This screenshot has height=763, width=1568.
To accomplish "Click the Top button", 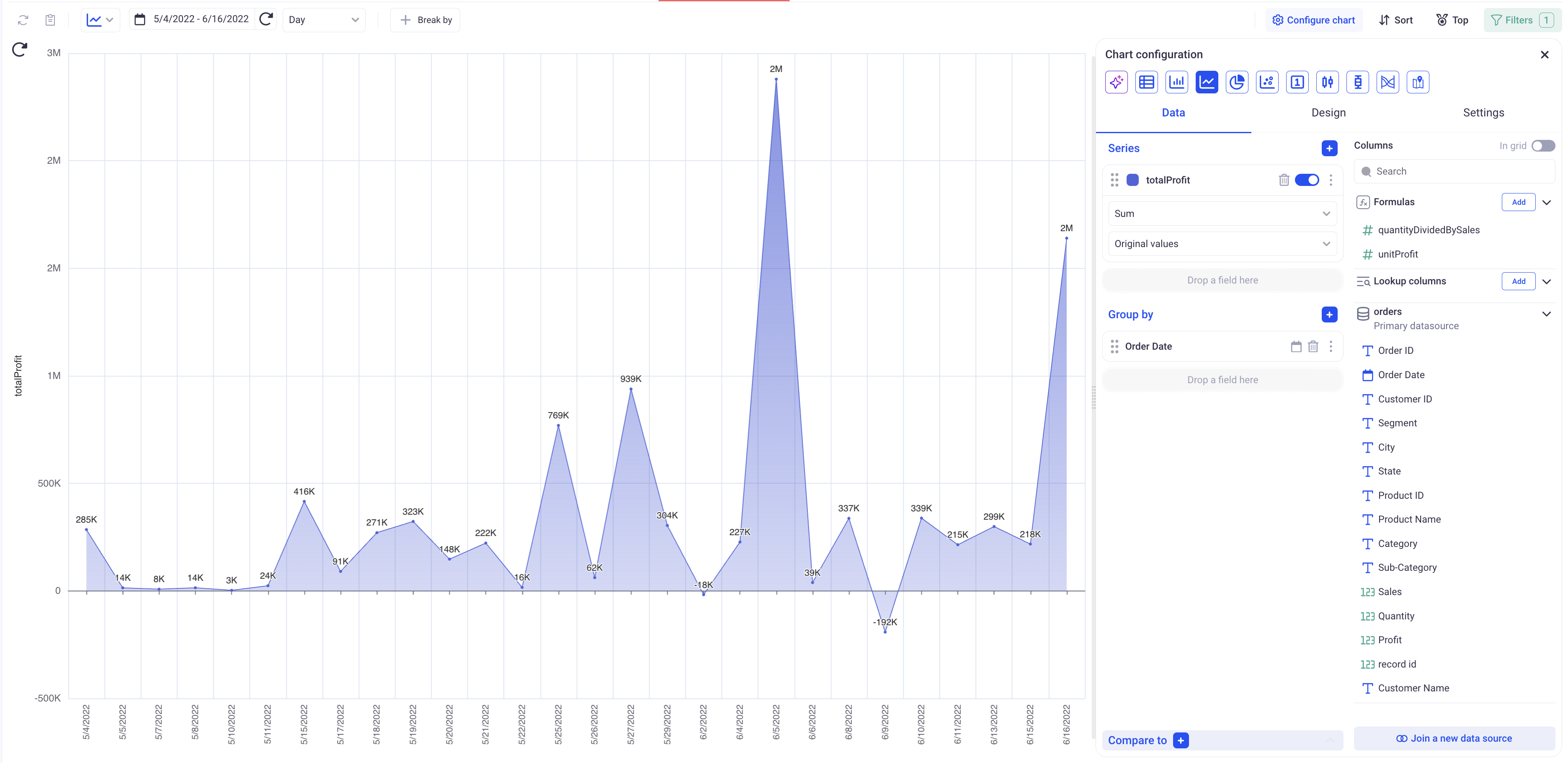I will (x=1452, y=20).
